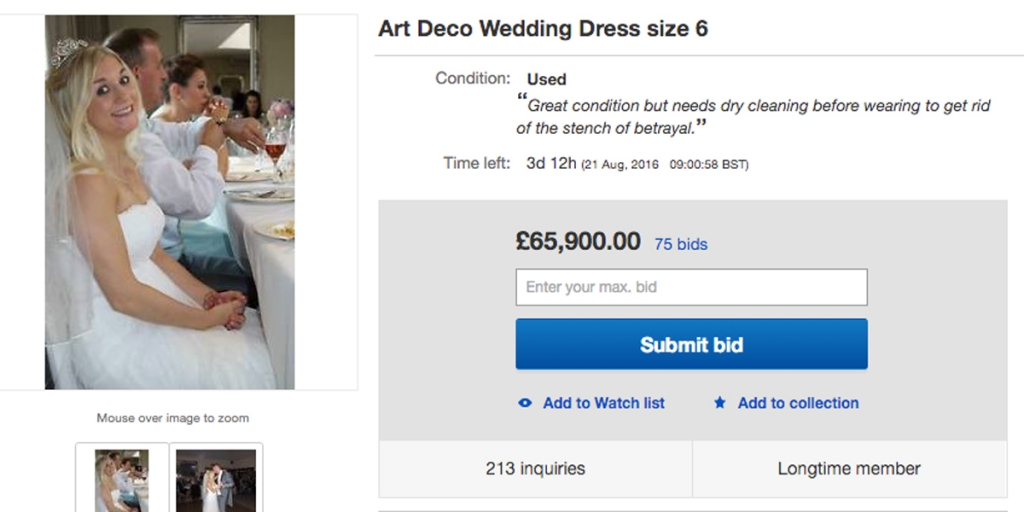1024x512 pixels.
Task: Click the 3d 12h time remaining
Action: click(x=551, y=163)
